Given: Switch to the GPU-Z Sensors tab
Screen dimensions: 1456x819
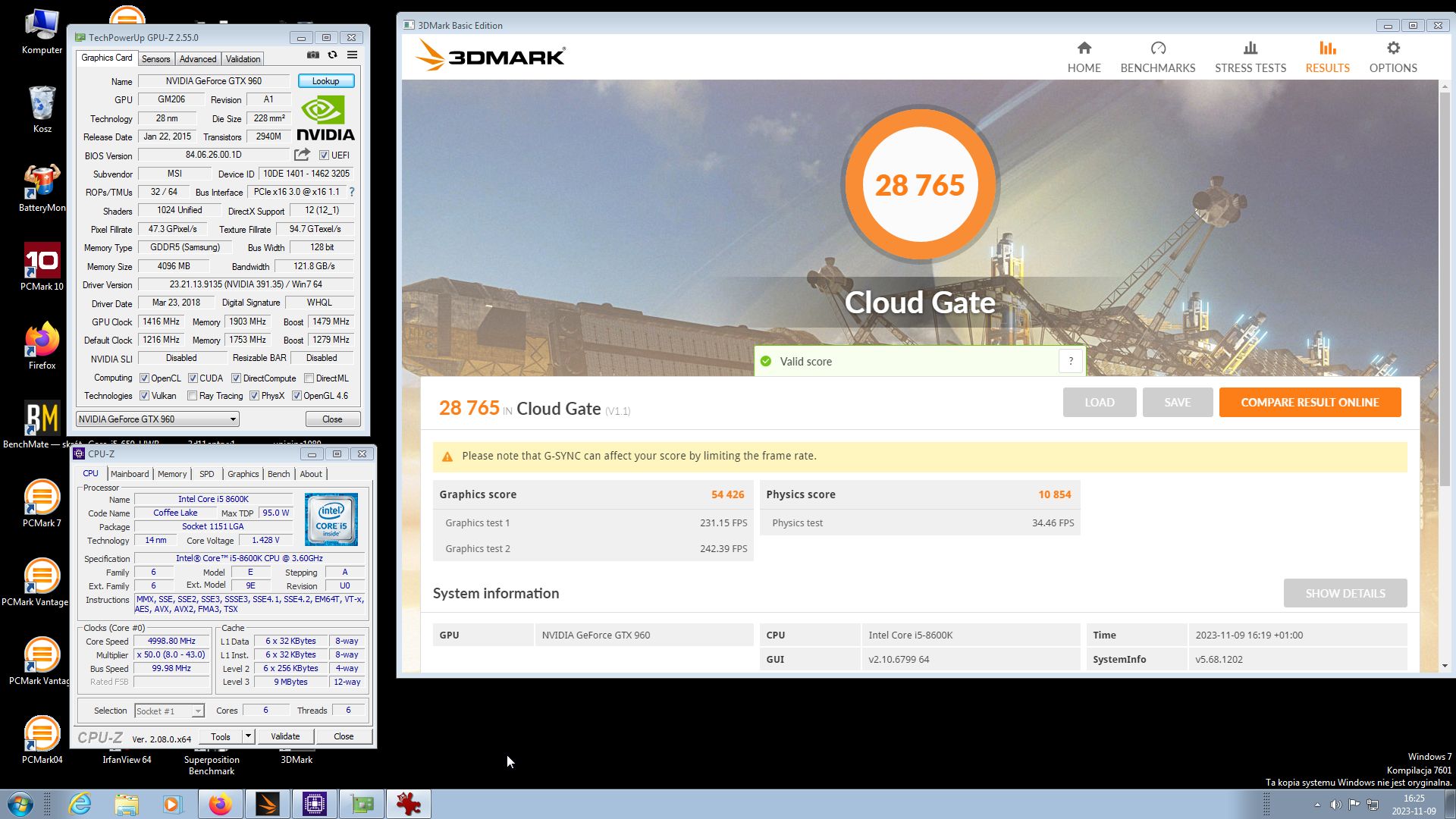Looking at the screenshot, I should tap(155, 59).
